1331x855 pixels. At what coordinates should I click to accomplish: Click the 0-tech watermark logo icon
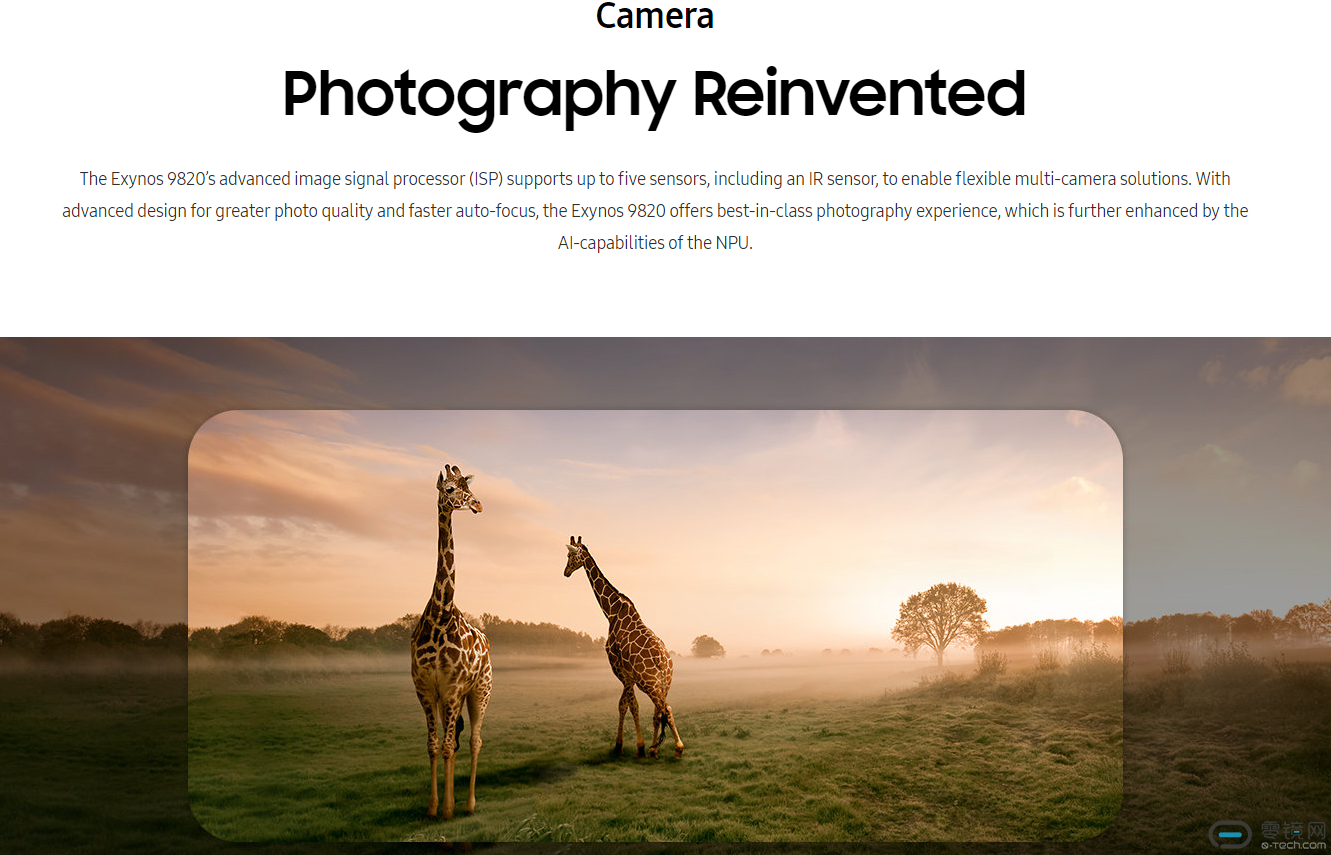click(1230, 834)
